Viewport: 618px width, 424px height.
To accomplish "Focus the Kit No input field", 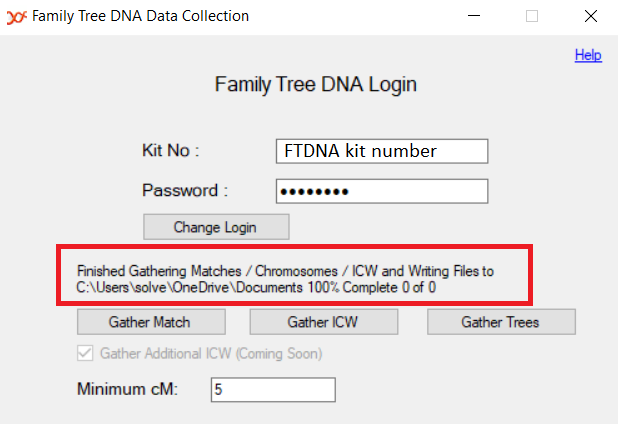I will 382,151.
